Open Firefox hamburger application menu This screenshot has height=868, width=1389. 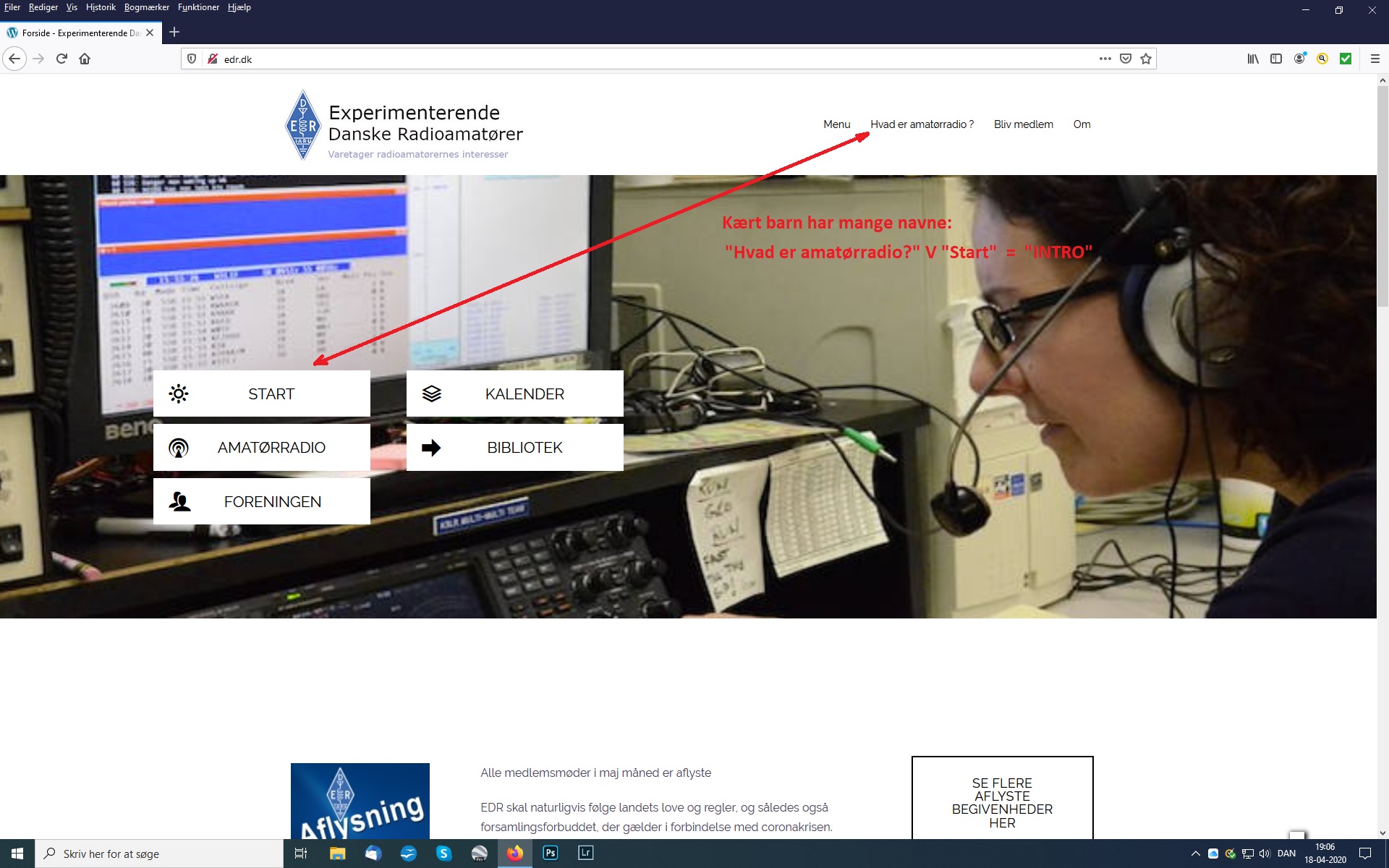(x=1375, y=59)
